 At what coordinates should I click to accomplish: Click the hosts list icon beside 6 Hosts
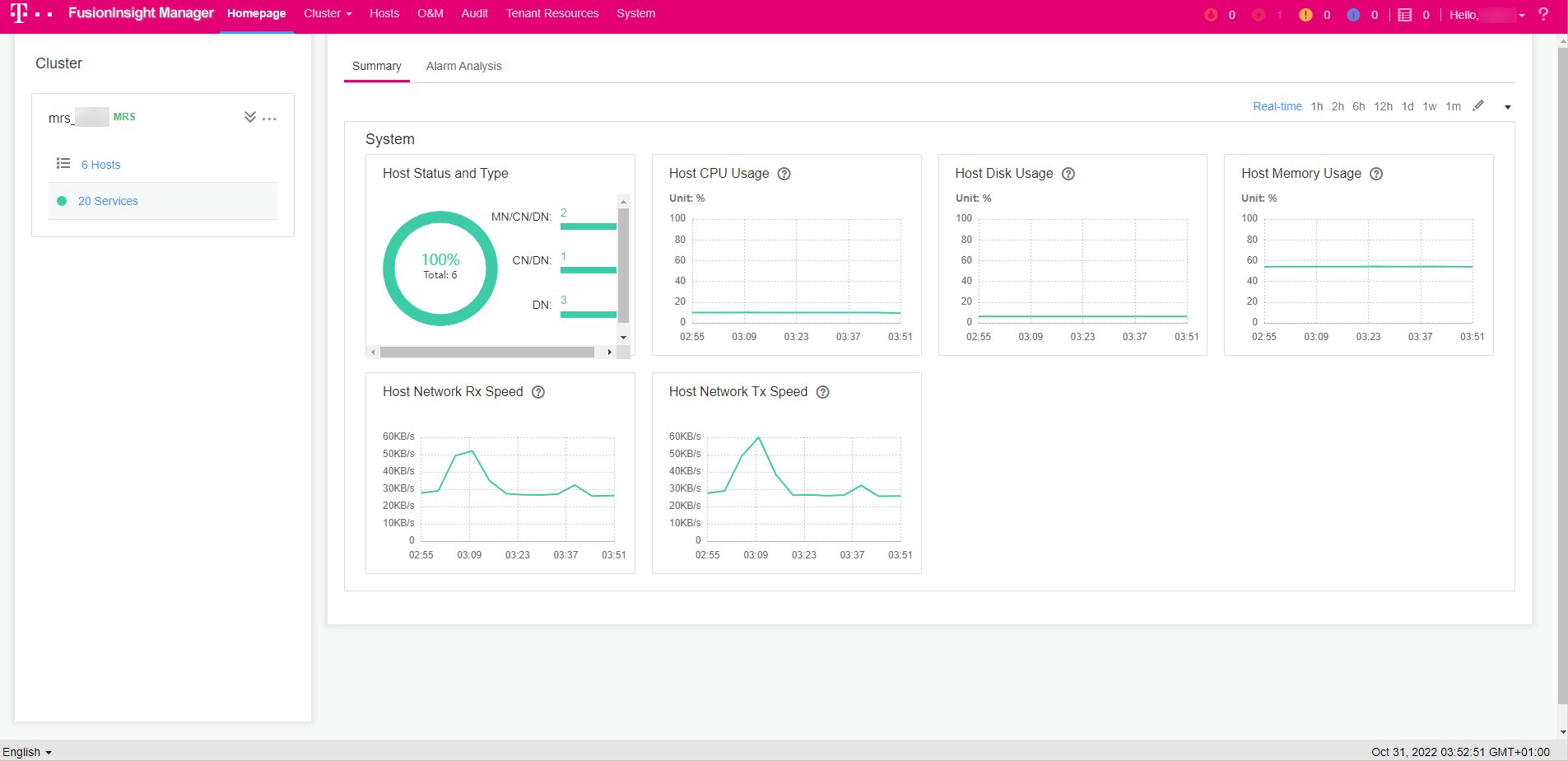(63, 163)
